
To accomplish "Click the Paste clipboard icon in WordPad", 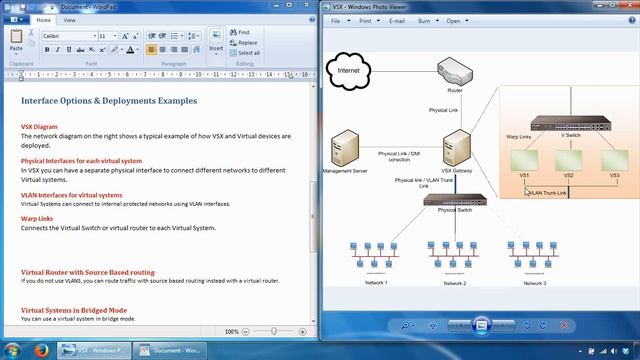I will (16, 36).
